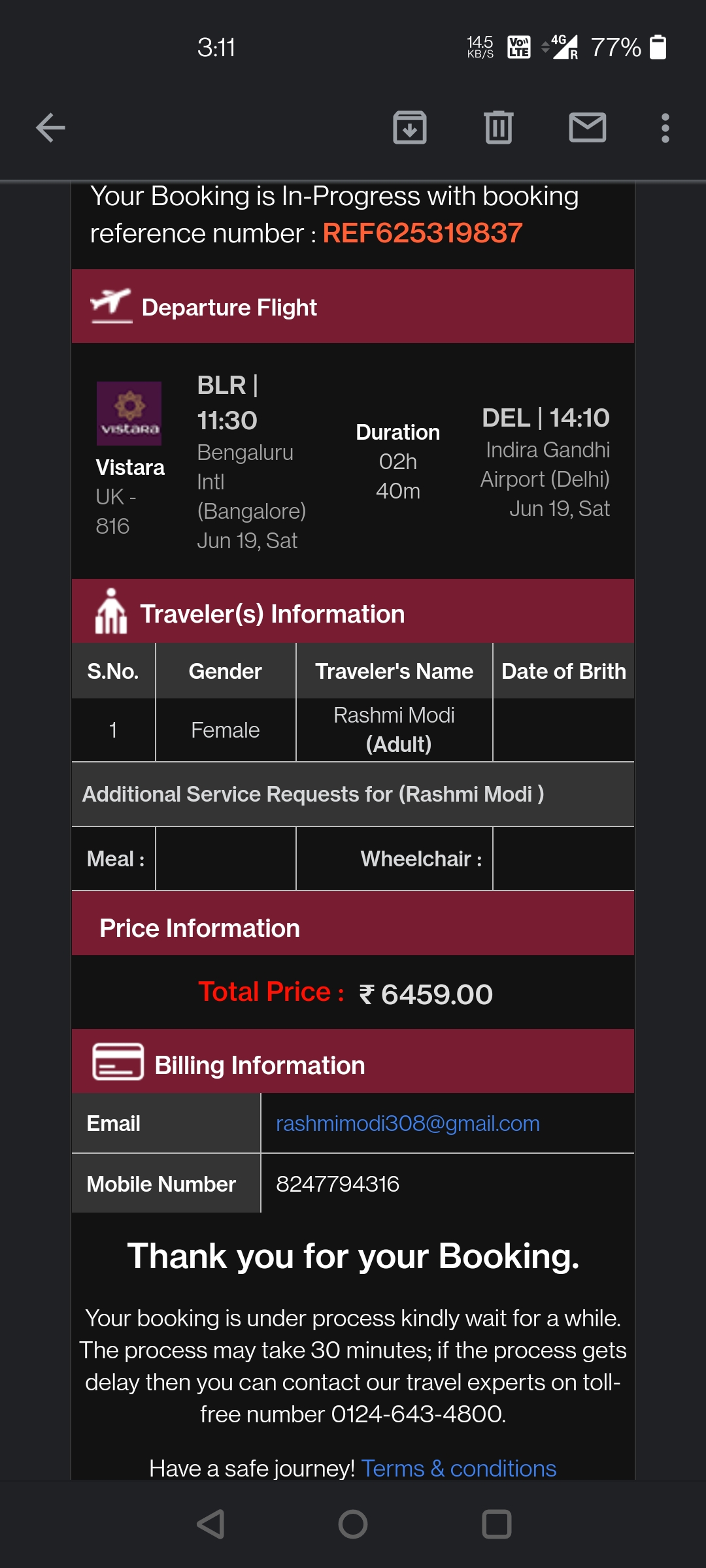Tap the departure flight airplane icon
This screenshot has width=706, height=1568.
click(111, 305)
